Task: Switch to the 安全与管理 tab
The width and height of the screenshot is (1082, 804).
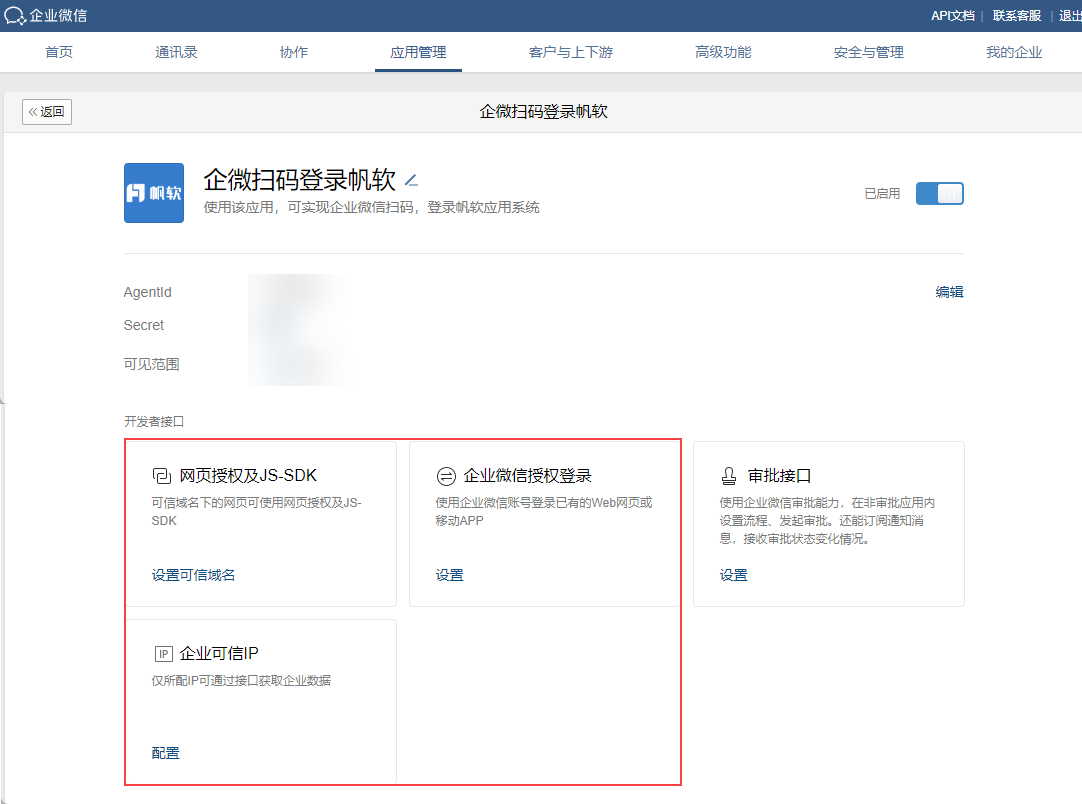Action: point(868,52)
